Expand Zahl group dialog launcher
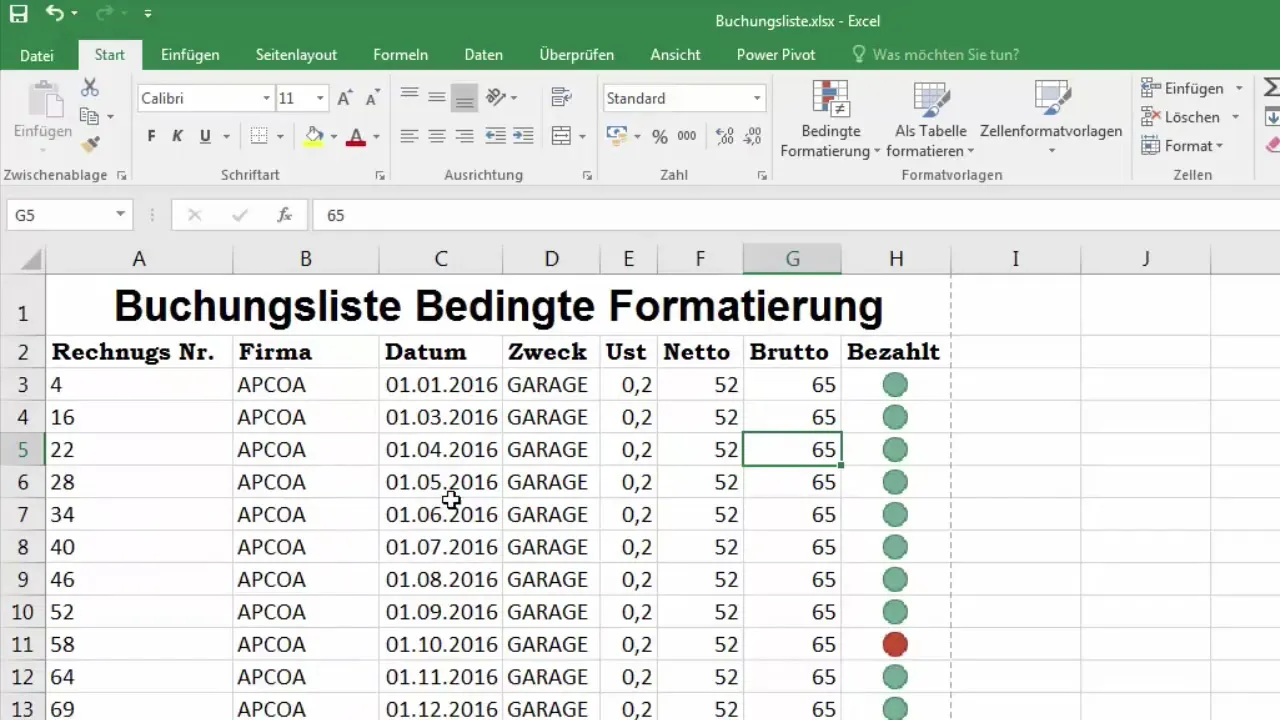 762,175
